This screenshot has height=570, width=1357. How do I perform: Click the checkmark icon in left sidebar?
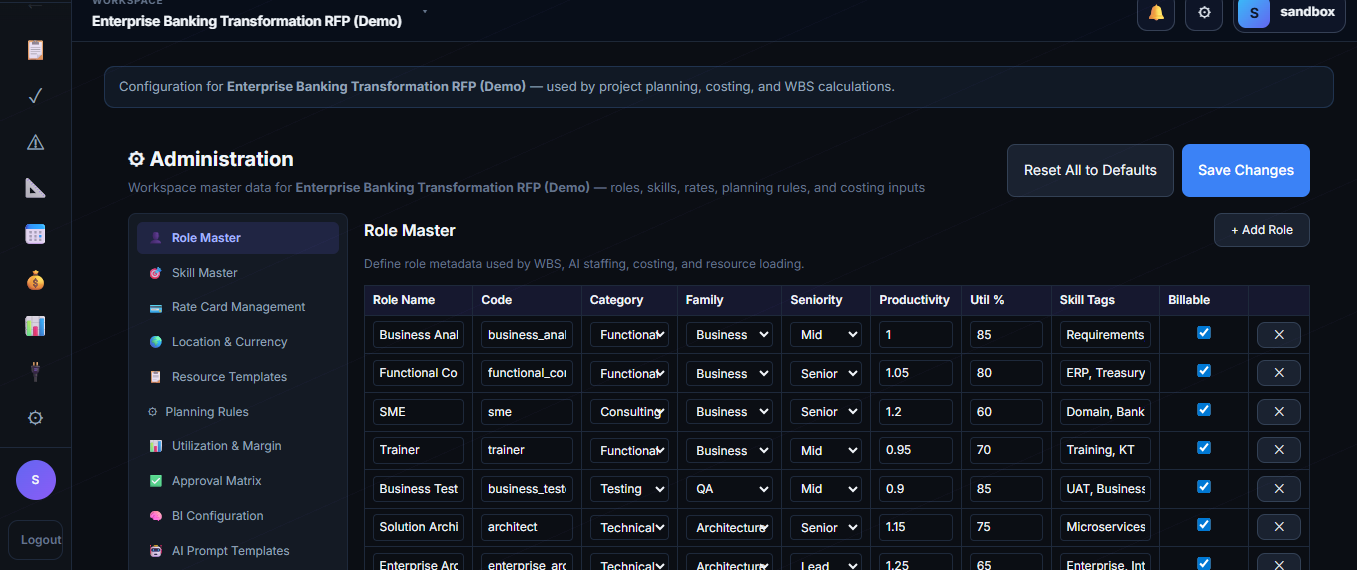[35, 96]
